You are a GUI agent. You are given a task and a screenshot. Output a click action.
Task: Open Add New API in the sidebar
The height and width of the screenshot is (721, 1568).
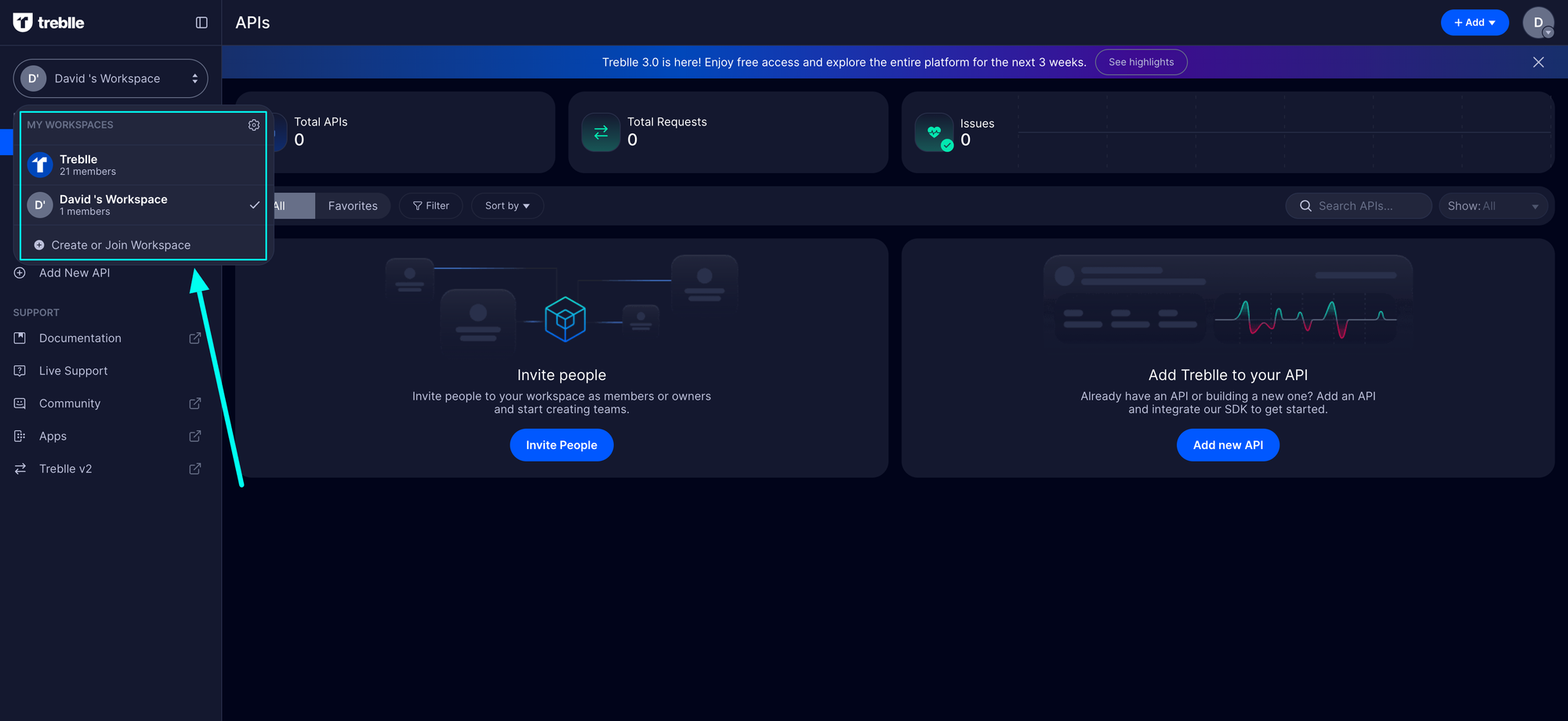74,273
